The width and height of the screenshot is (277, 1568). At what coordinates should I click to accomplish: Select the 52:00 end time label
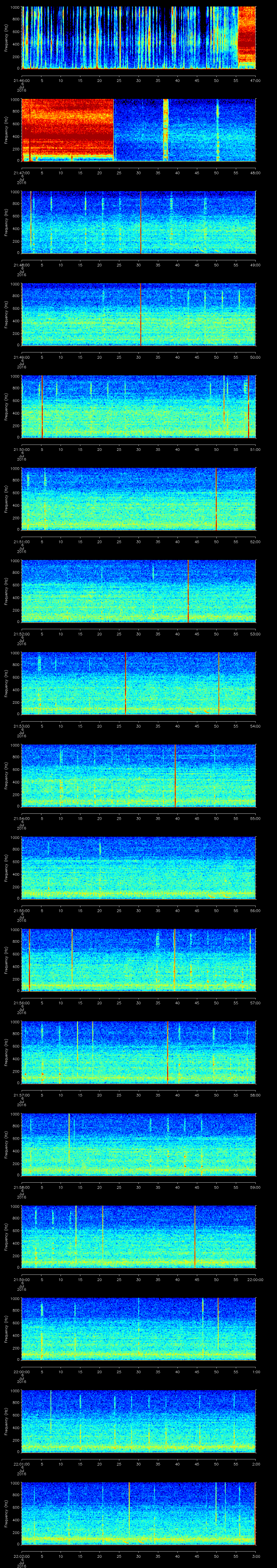tap(255, 542)
